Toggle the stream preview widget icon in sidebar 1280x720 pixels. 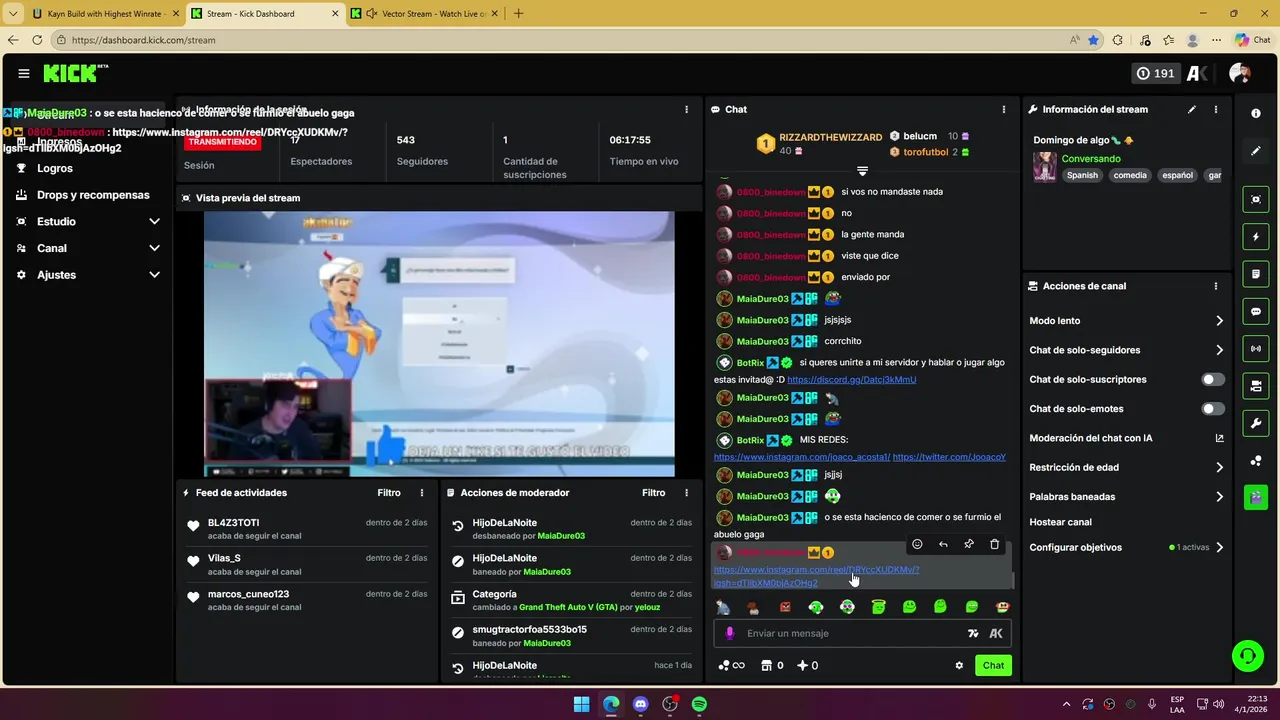point(1256,200)
